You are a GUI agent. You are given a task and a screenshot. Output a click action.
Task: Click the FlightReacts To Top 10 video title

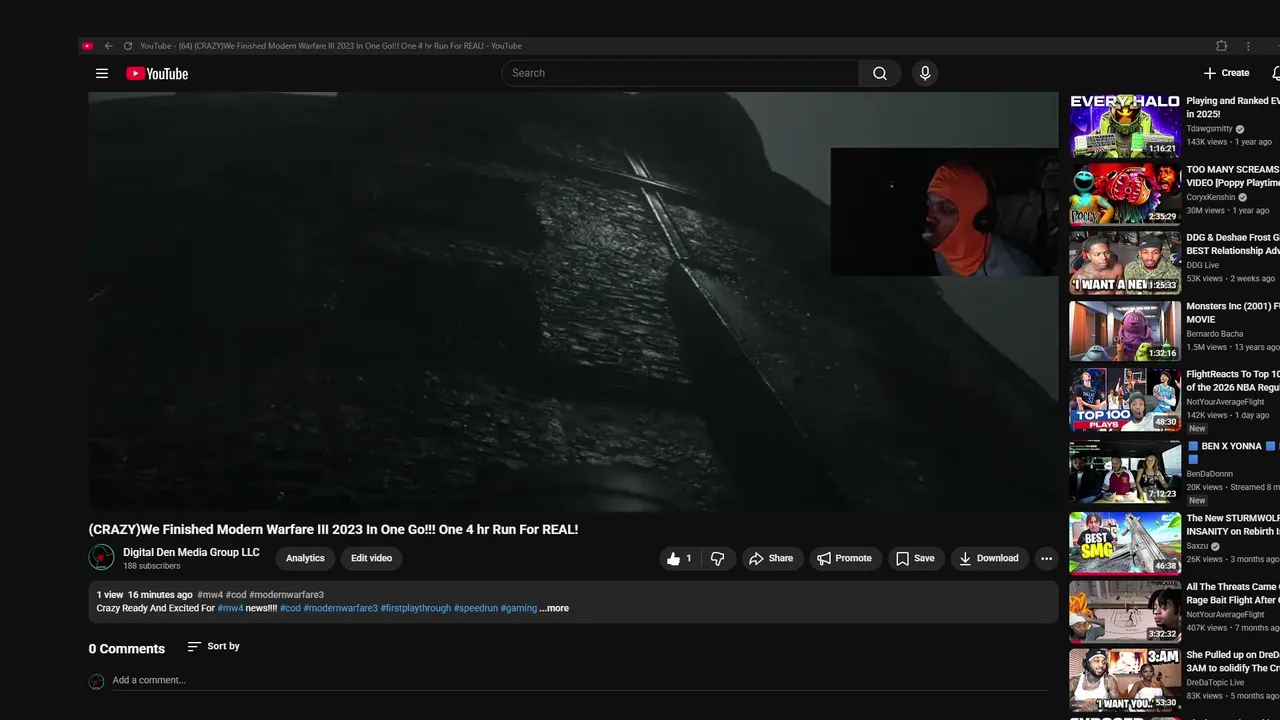coord(1233,381)
